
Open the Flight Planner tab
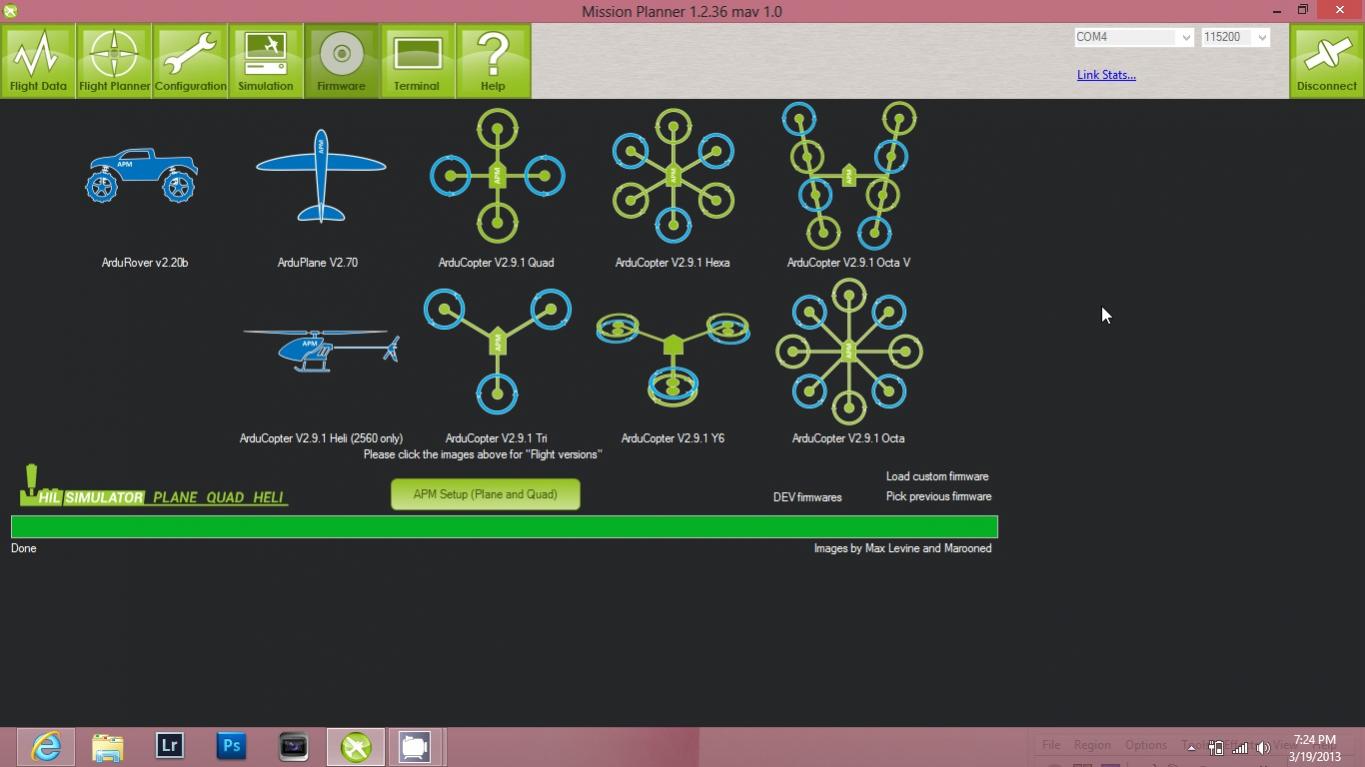(x=114, y=61)
